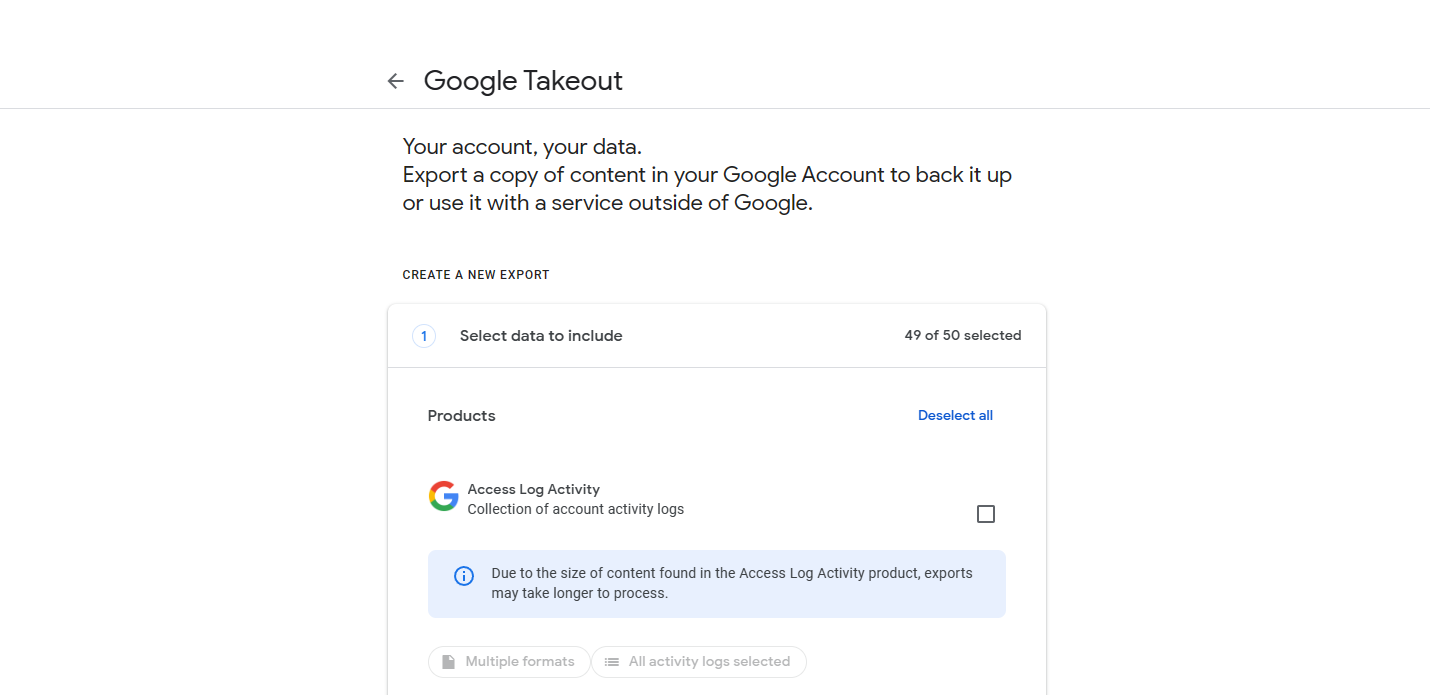The width and height of the screenshot is (1430, 695).
Task: Click the step 1 circle badge
Action: pyautogui.click(x=424, y=336)
